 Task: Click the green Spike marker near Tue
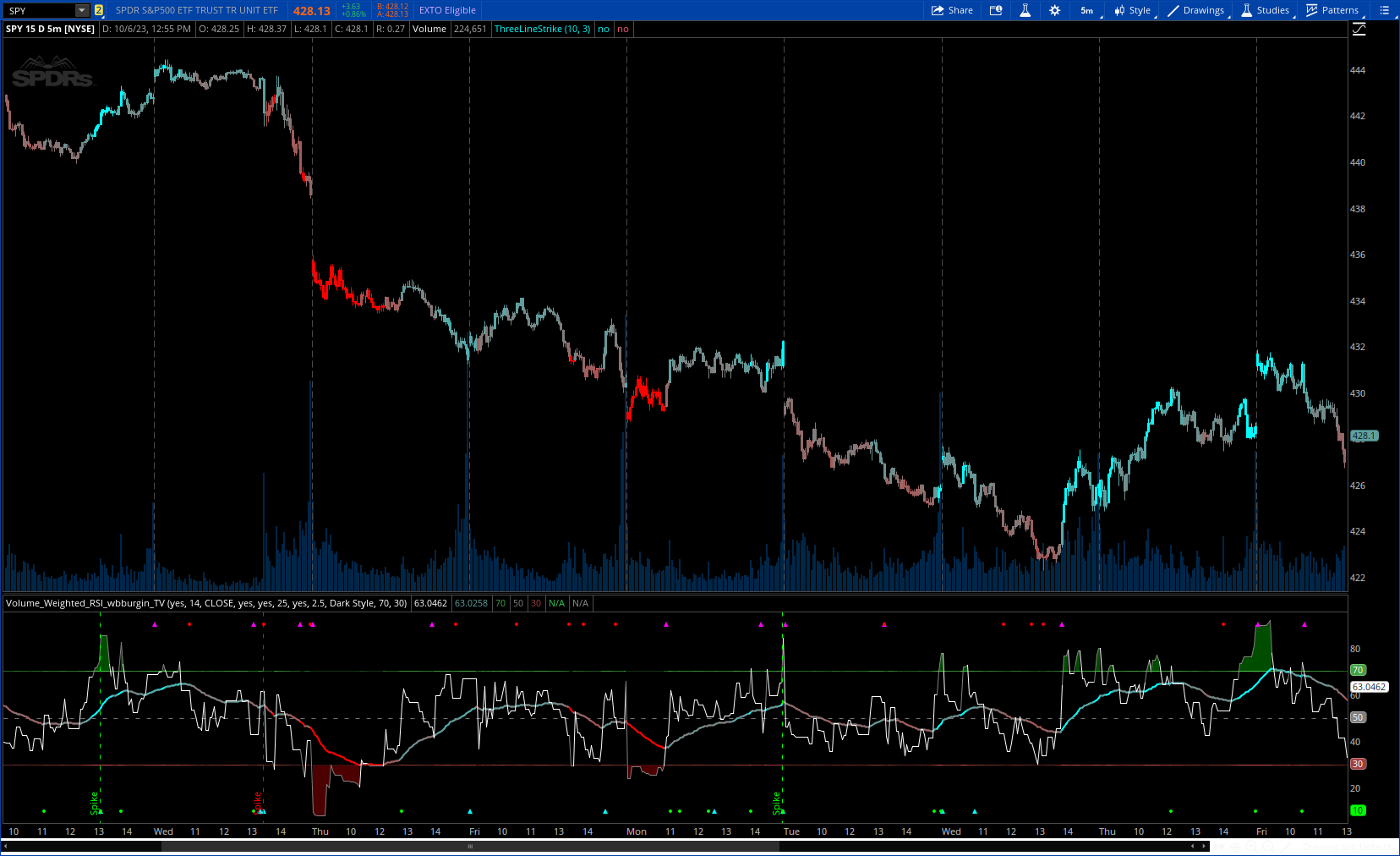pos(776,803)
